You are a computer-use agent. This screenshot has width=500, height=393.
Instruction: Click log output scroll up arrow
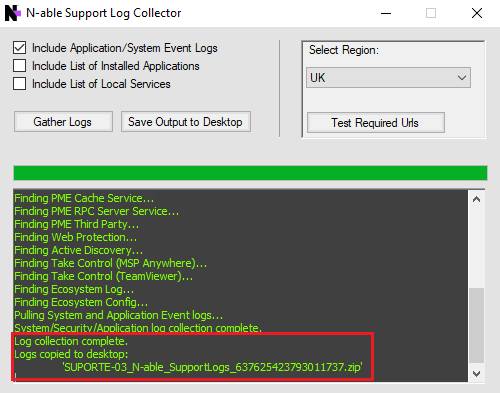(476, 199)
